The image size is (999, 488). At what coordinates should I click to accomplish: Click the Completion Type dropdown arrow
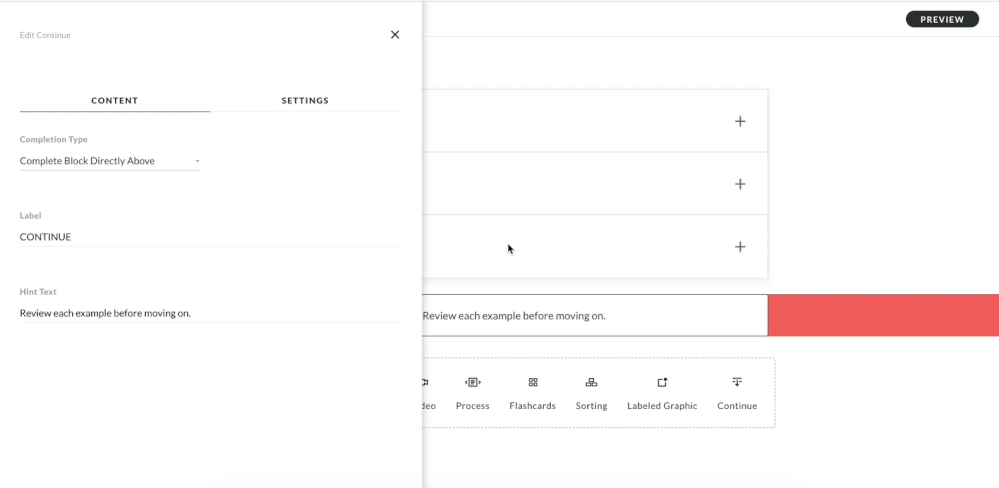[x=197, y=161]
